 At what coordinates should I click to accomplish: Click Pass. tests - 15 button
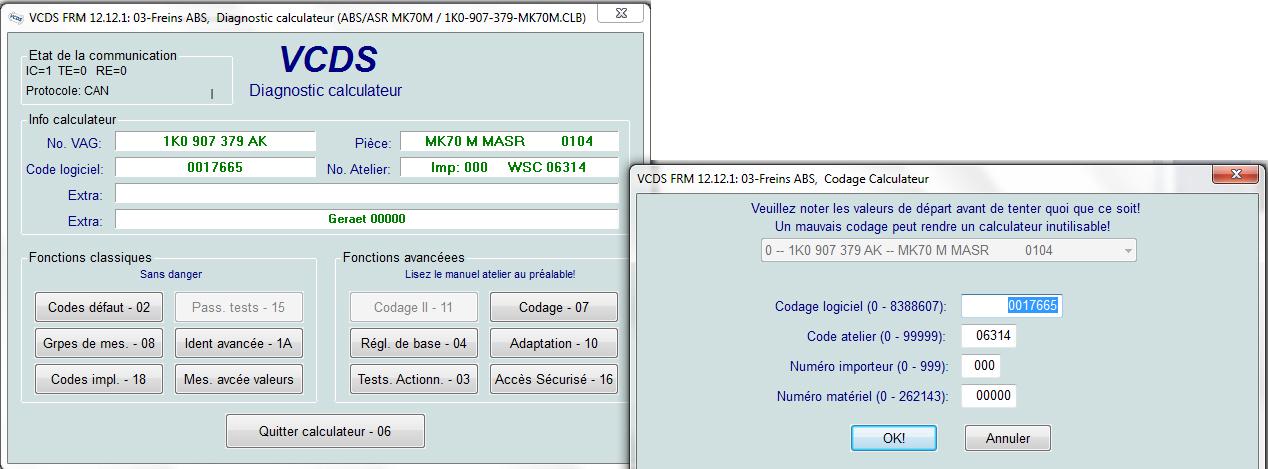coord(238,307)
